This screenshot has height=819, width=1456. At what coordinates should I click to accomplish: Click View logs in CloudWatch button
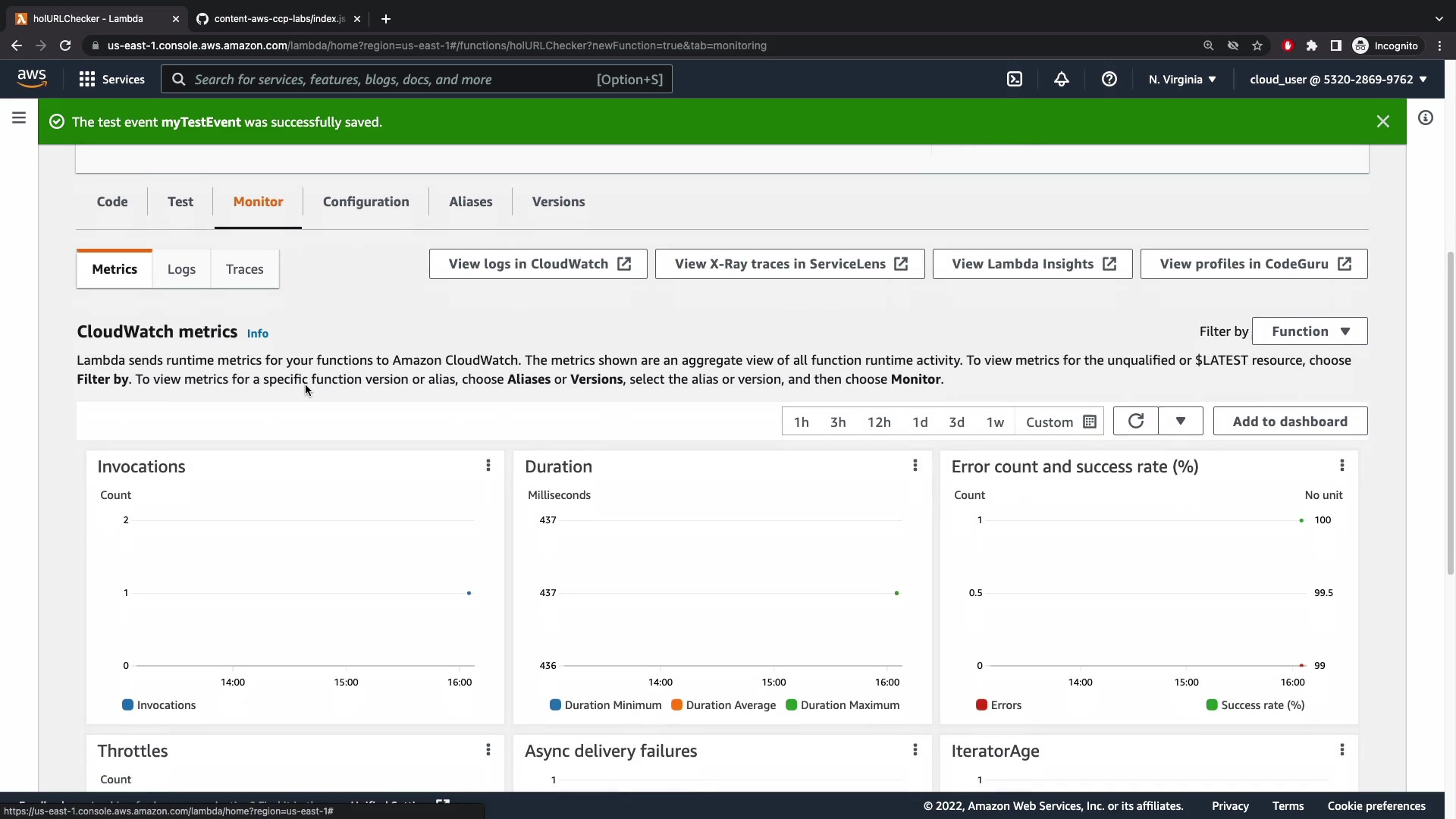click(538, 264)
